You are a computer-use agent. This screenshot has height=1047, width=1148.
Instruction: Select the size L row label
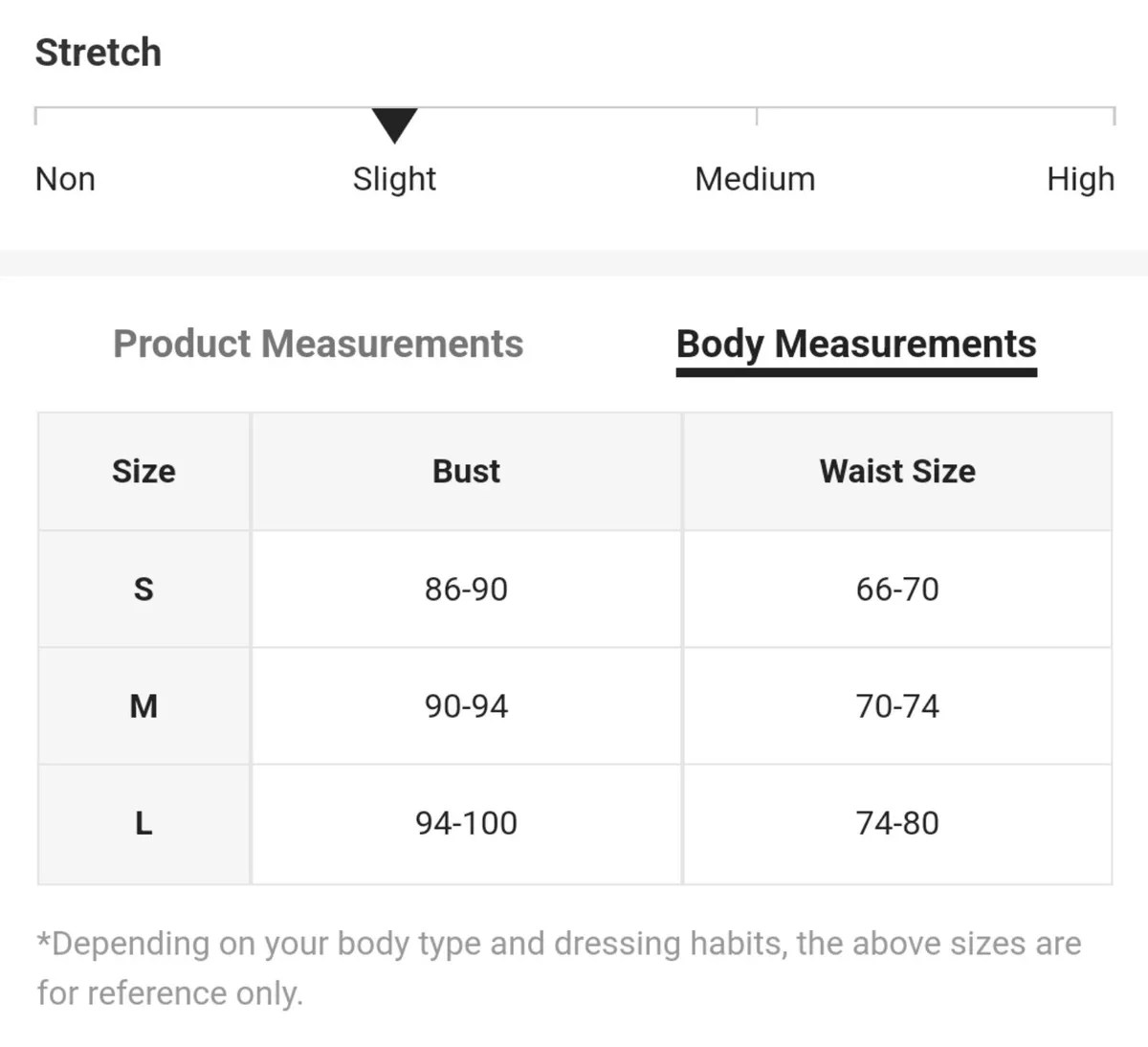[143, 823]
